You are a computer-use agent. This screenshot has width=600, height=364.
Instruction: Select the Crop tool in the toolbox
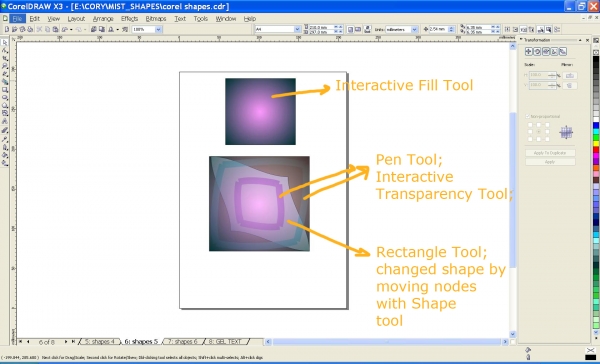pos(5,58)
